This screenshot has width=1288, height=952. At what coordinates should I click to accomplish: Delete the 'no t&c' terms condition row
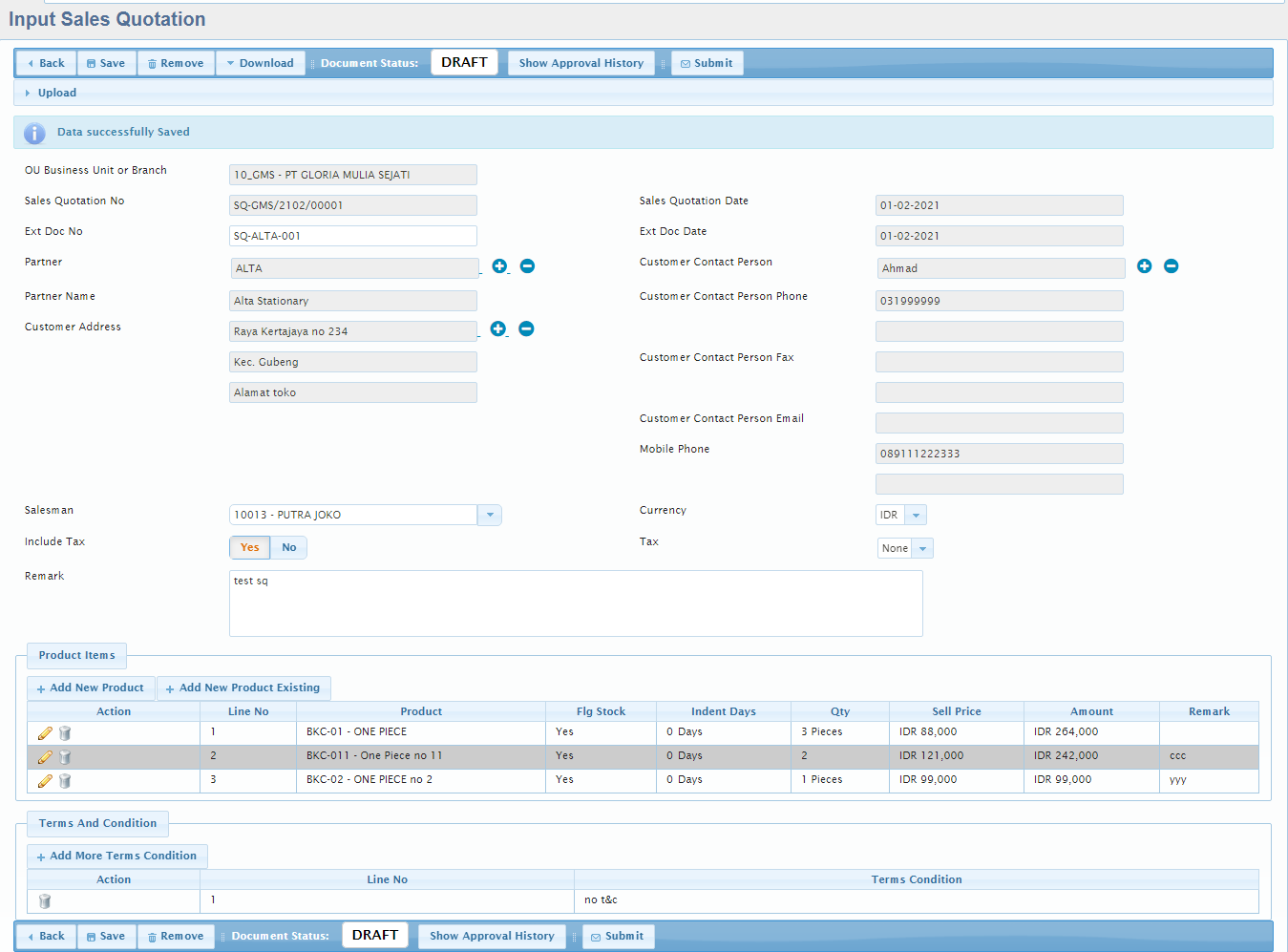[44, 900]
